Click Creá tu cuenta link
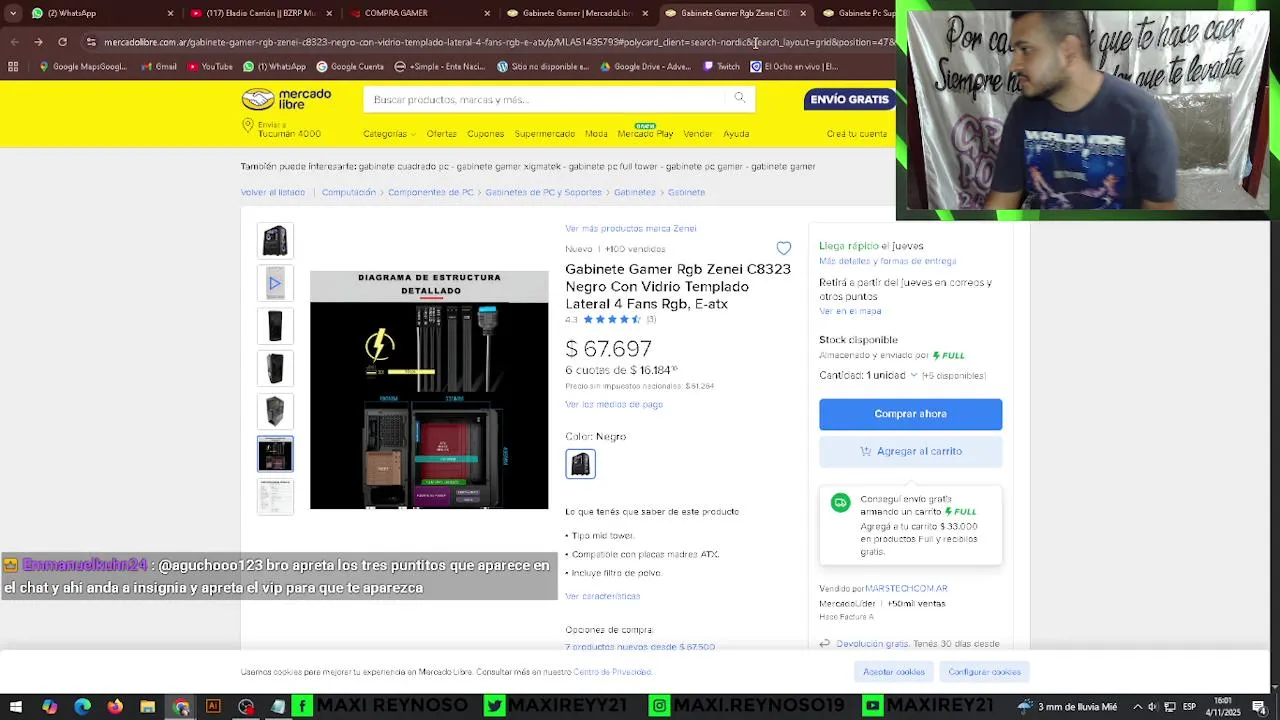Viewport: 1280px width, 720px height. tap(857, 134)
